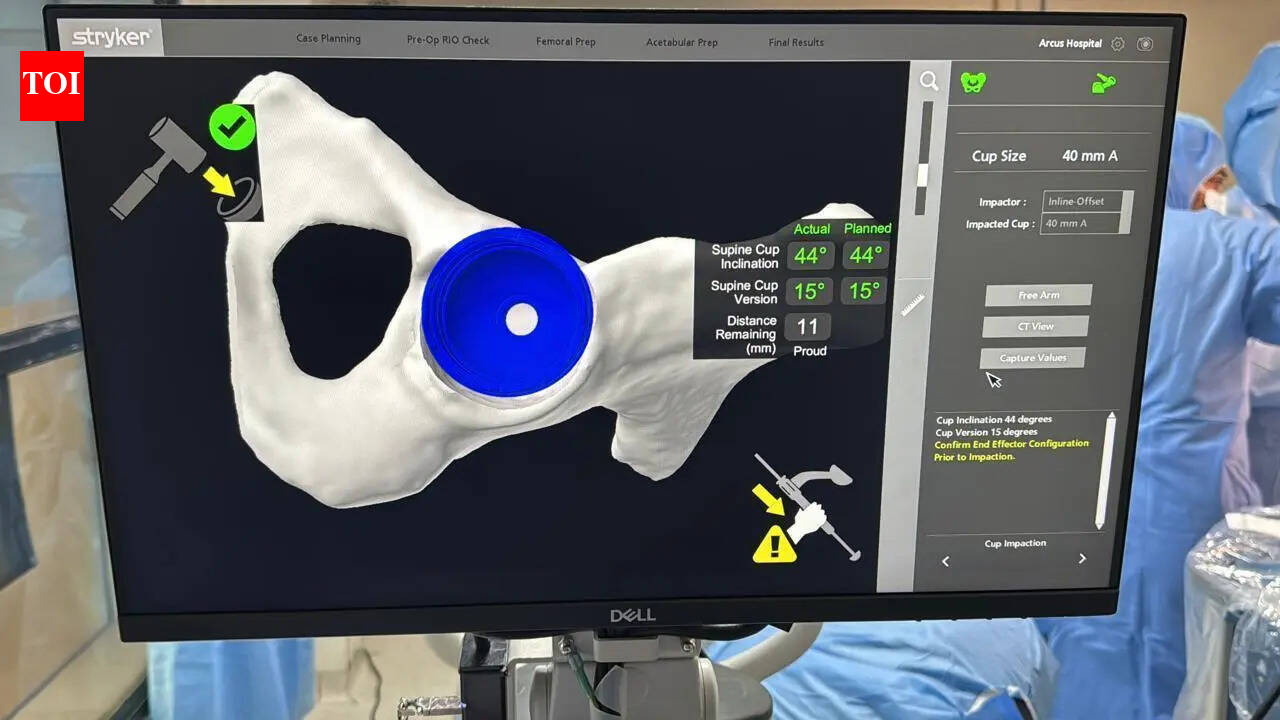Open the Impactor Inline-Offset dropdown
The image size is (1280, 720).
click(1088, 201)
